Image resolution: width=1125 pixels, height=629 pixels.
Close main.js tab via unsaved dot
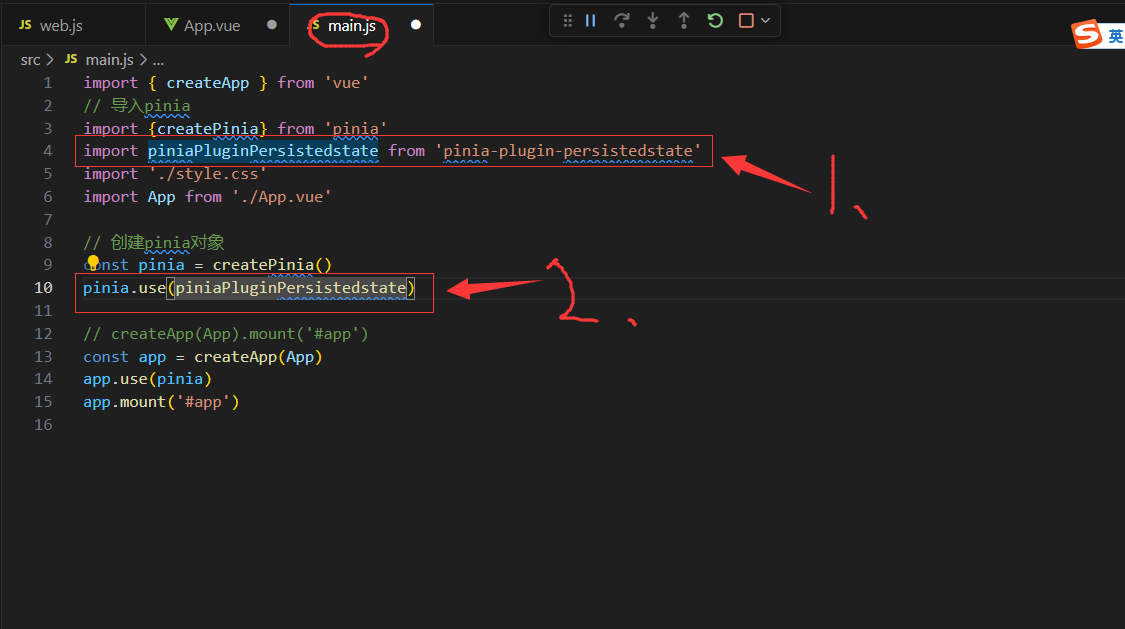click(415, 25)
